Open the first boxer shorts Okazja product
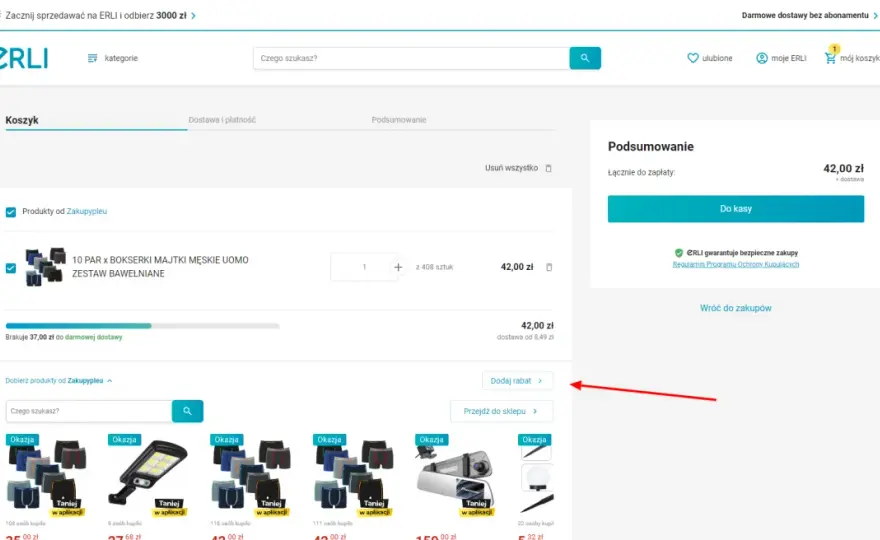 click(46, 475)
